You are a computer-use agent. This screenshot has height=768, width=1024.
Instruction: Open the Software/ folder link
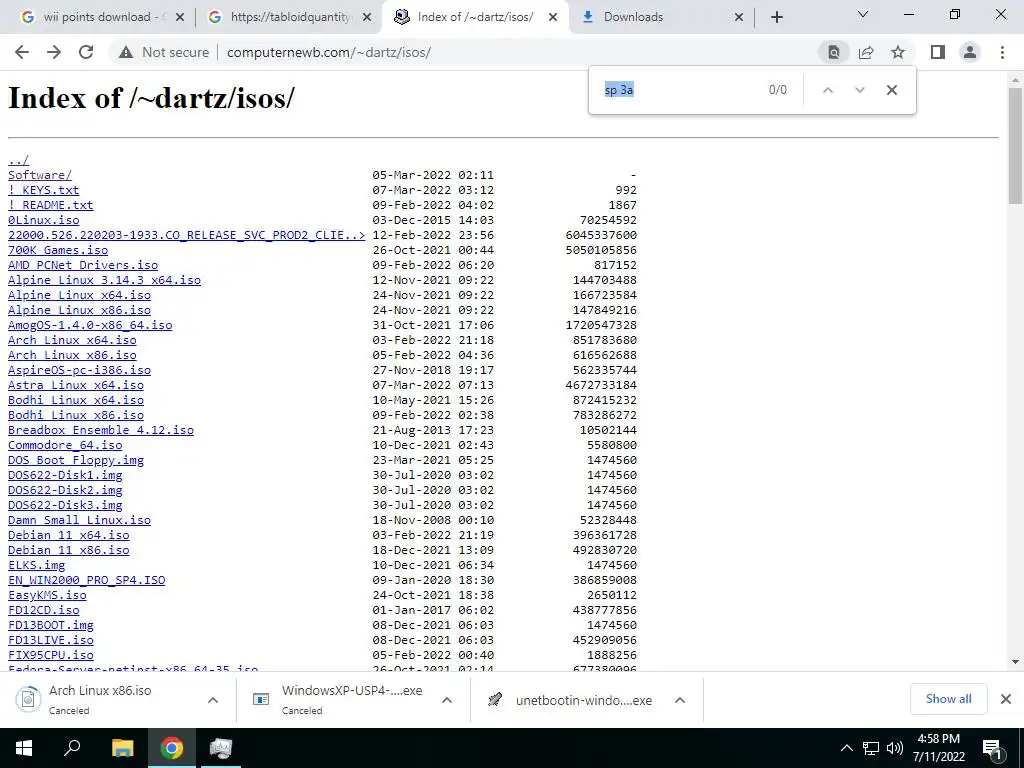40,175
